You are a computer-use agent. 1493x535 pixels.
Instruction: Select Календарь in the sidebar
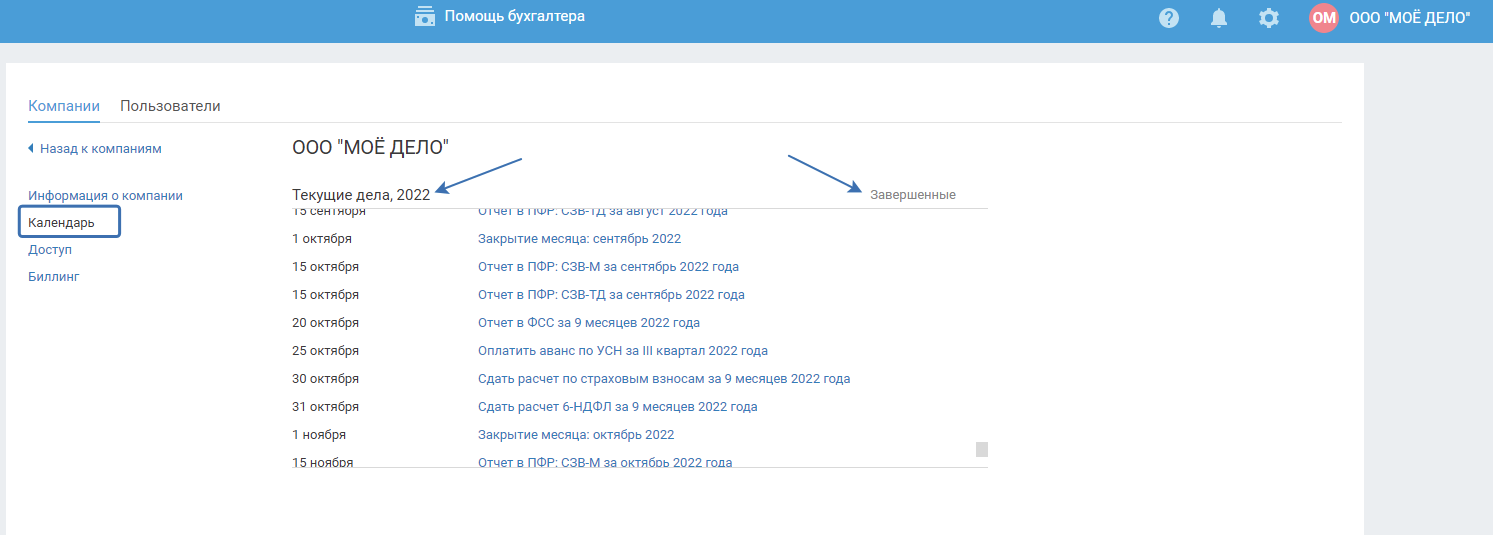click(61, 222)
